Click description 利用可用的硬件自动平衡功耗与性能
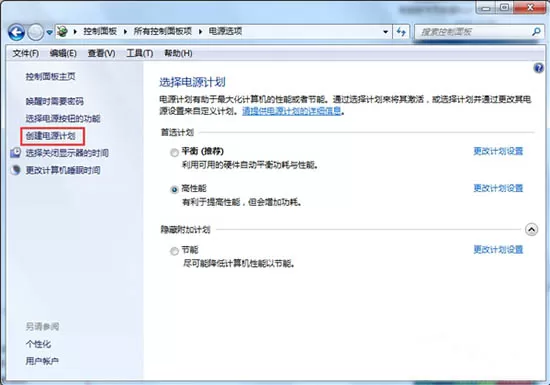The height and width of the screenshot is (385, 550). point(250,165)
